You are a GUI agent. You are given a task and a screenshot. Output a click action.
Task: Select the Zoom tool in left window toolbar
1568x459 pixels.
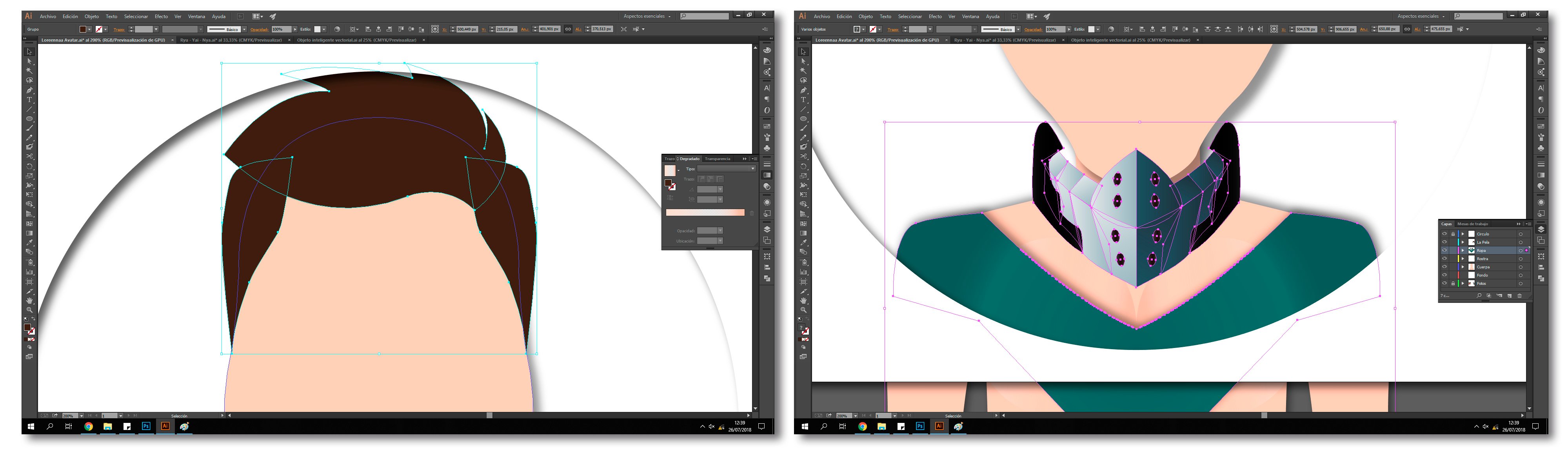[29, 310]
